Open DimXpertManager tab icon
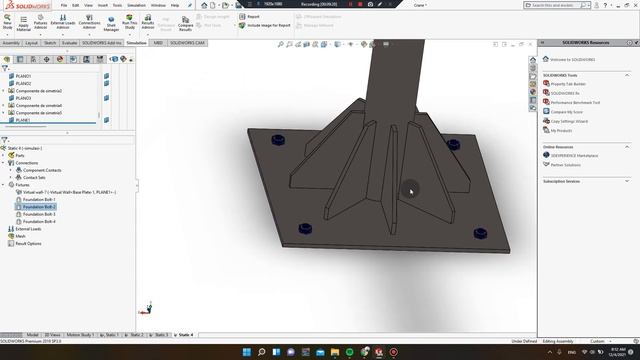640x360 pixels. click(x=47, y=60)
